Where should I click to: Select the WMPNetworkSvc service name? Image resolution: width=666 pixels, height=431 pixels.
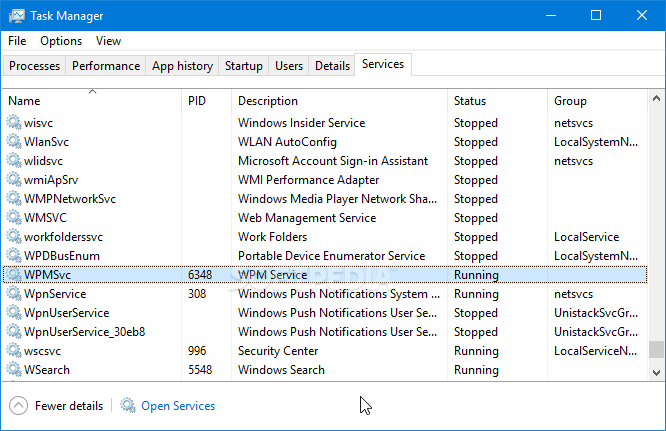click(x=70, y=199)
